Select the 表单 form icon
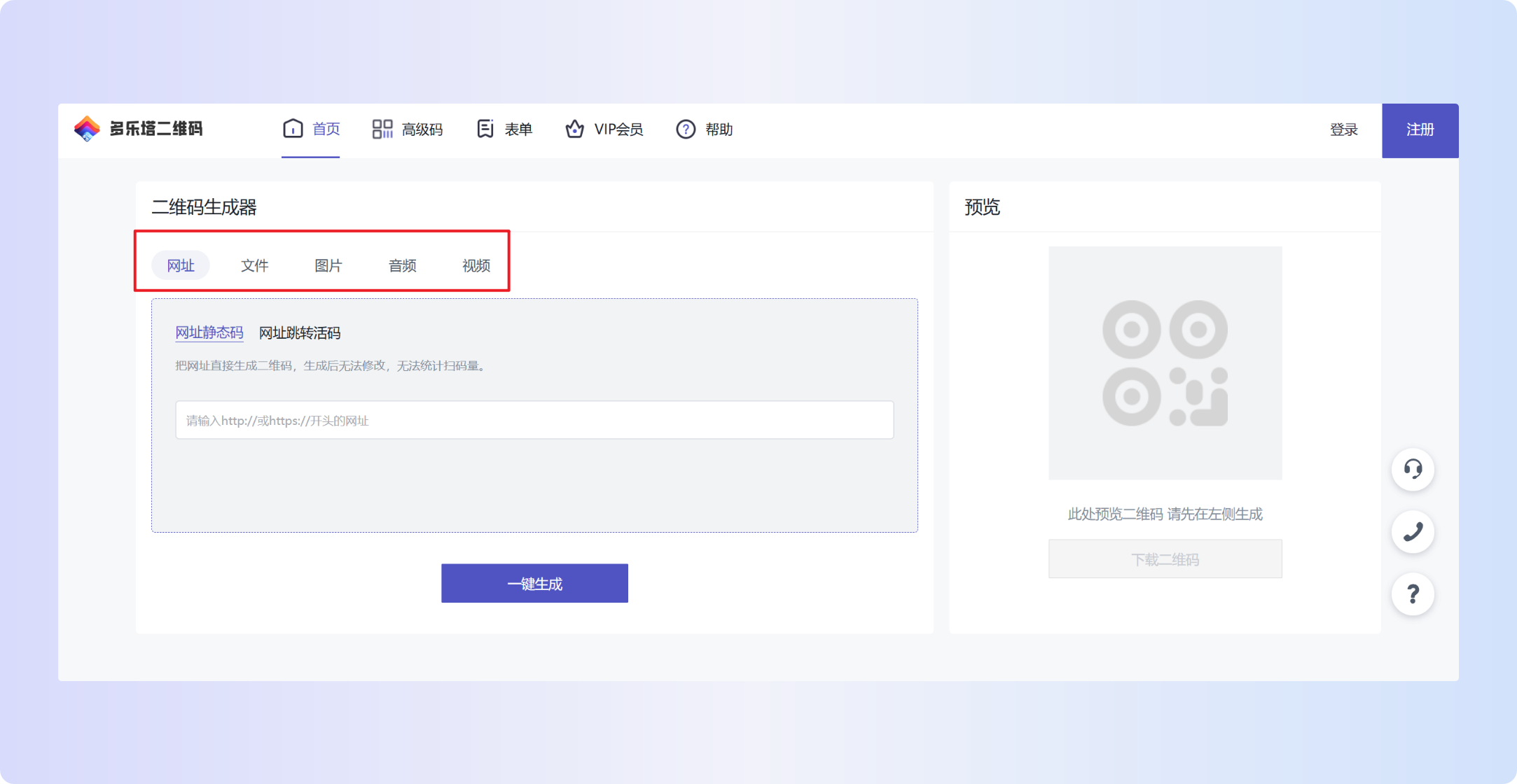Screen dimensions: 1517x784 pos(485,129)
